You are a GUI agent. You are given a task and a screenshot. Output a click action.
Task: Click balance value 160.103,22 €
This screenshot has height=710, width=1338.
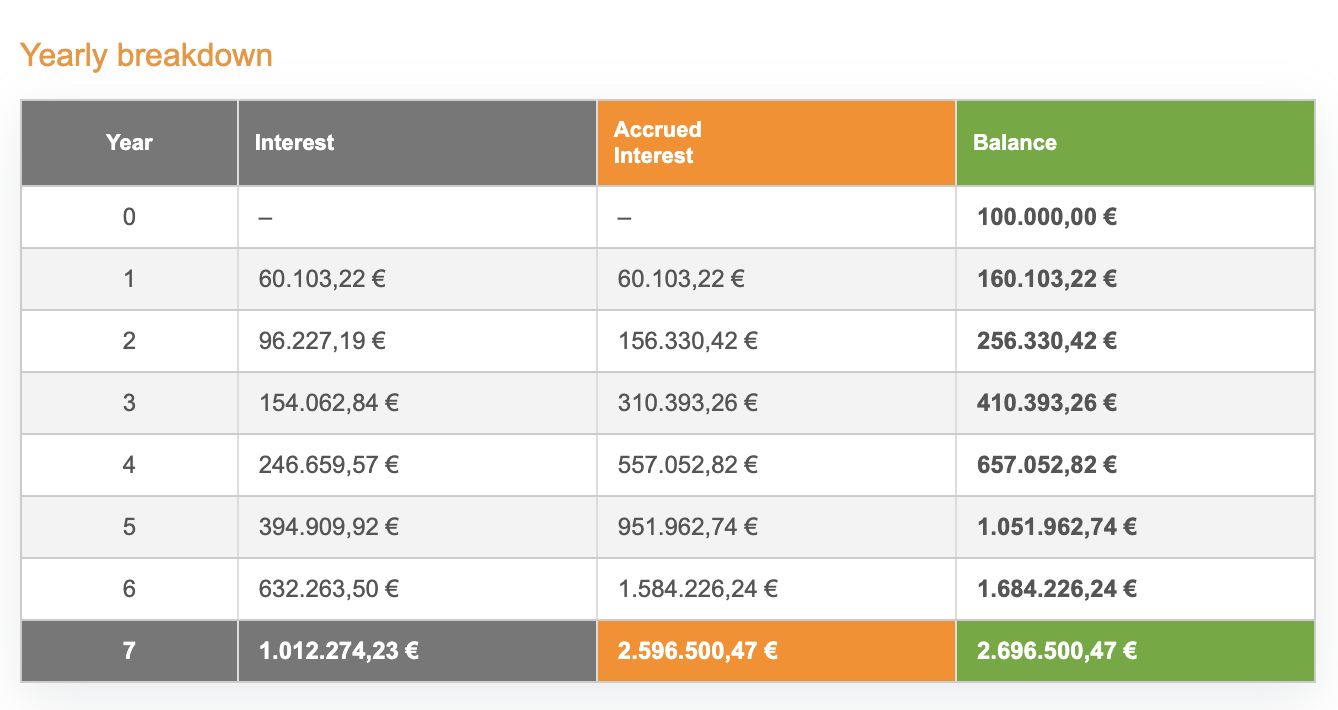[x=1046, y=278]
